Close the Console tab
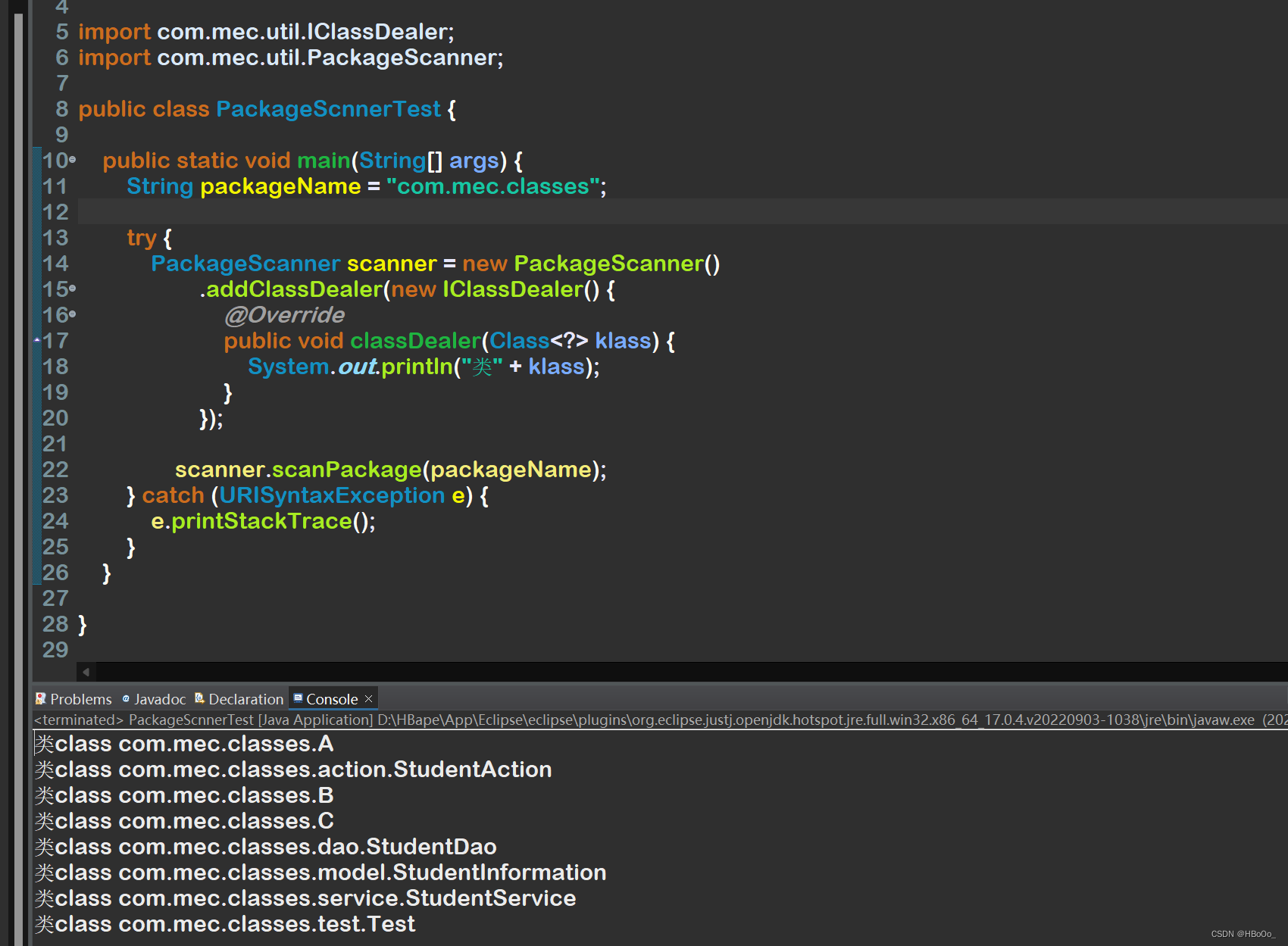The image size is (1288, 946). click(369, 698)
